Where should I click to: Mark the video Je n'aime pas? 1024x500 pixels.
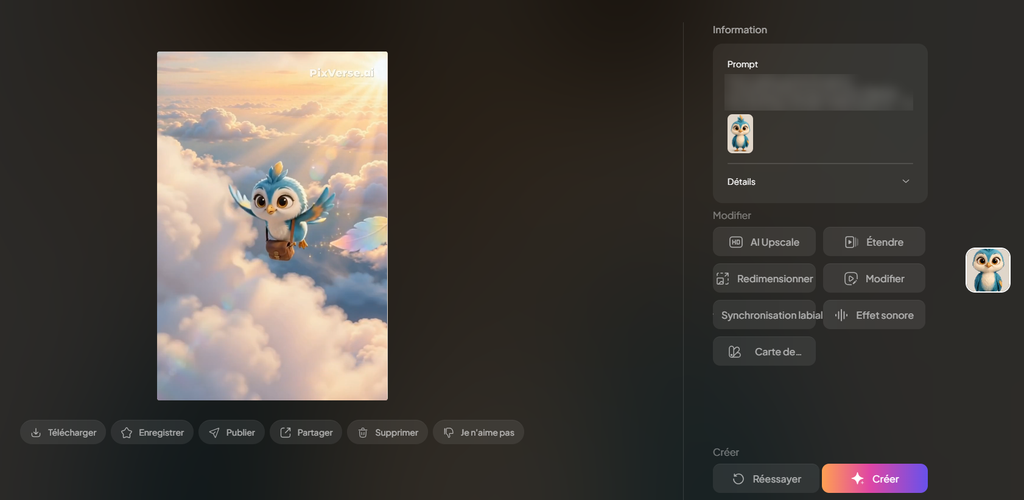[x=478, y=432]
